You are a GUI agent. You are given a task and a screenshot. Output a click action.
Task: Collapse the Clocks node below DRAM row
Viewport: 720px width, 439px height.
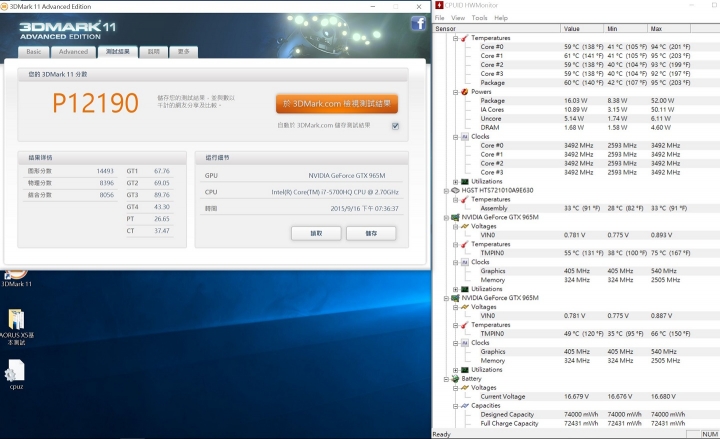[x=456, y=137]
